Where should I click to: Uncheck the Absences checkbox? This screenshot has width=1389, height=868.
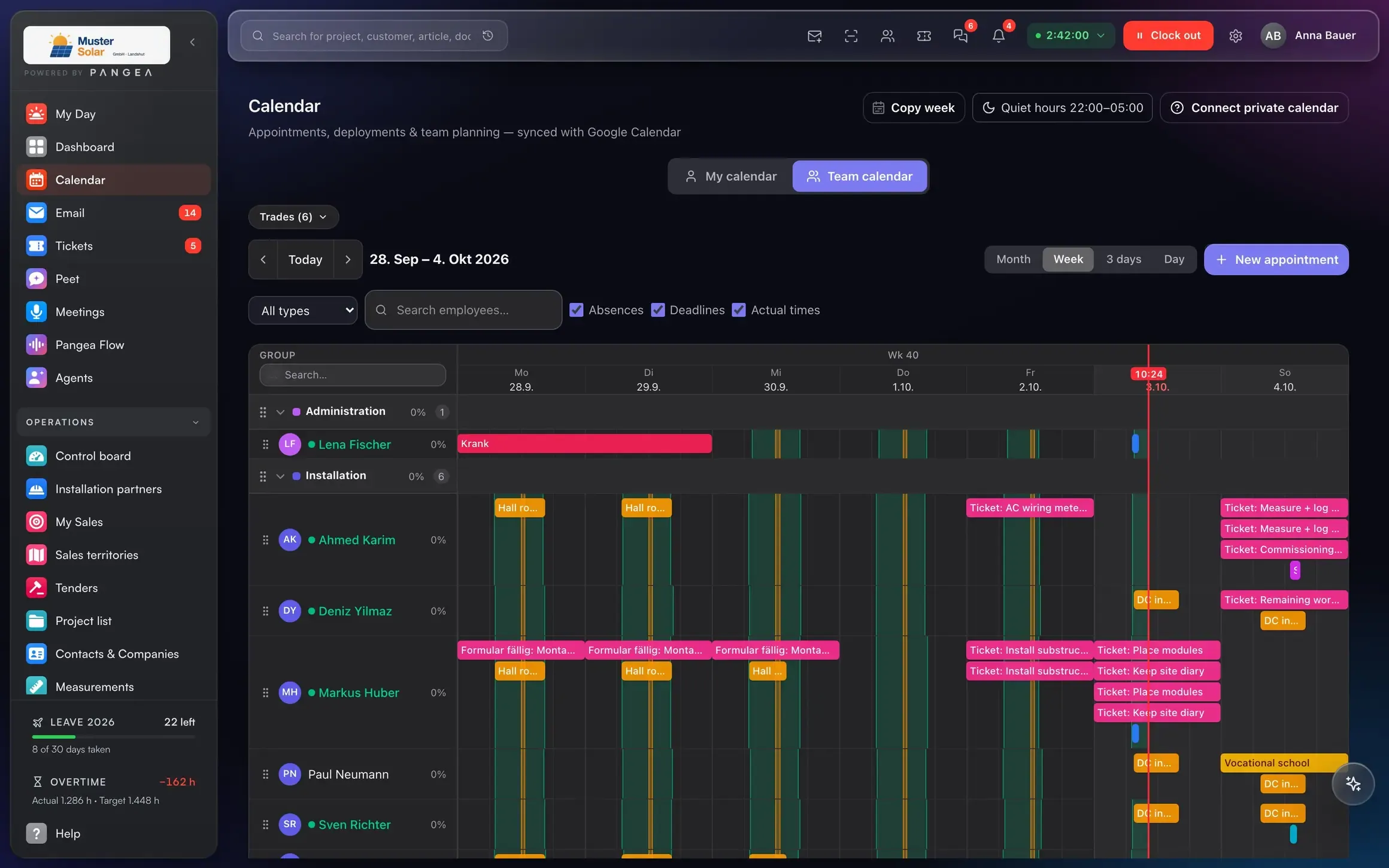click(x=576, y=310)
